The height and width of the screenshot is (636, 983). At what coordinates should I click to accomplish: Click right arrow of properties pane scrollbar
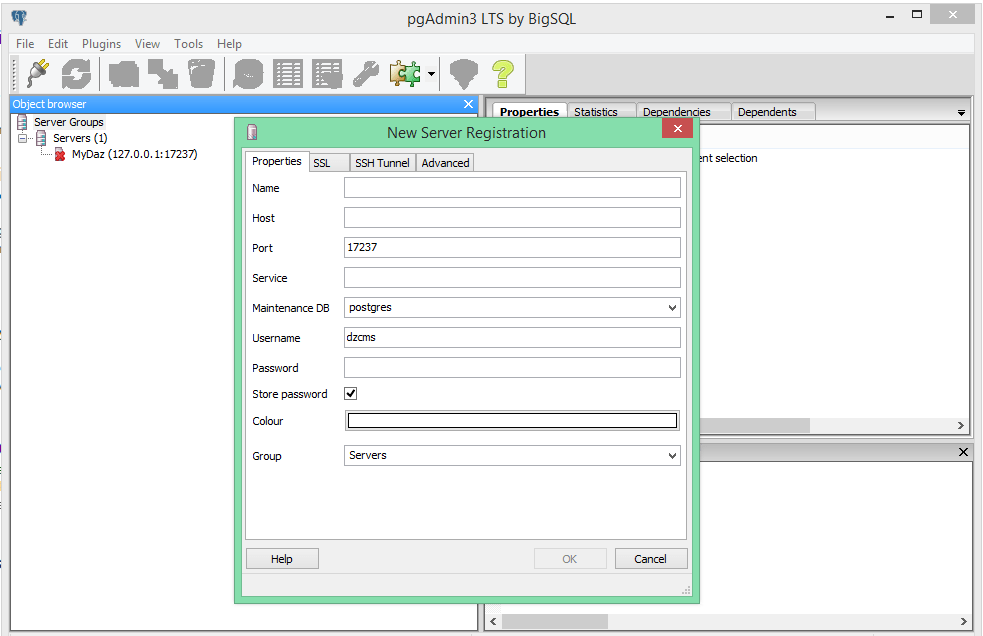(x=960, y=425)
